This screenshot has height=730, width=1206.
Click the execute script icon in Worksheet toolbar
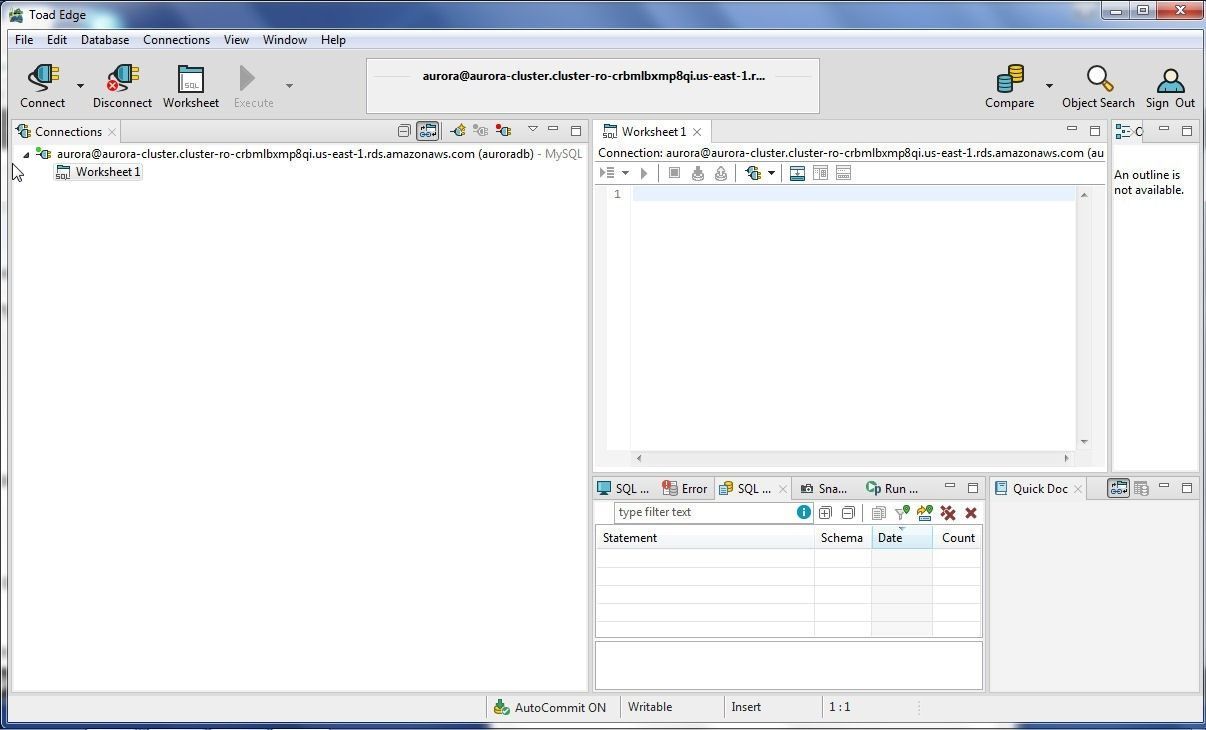point(606,173)
